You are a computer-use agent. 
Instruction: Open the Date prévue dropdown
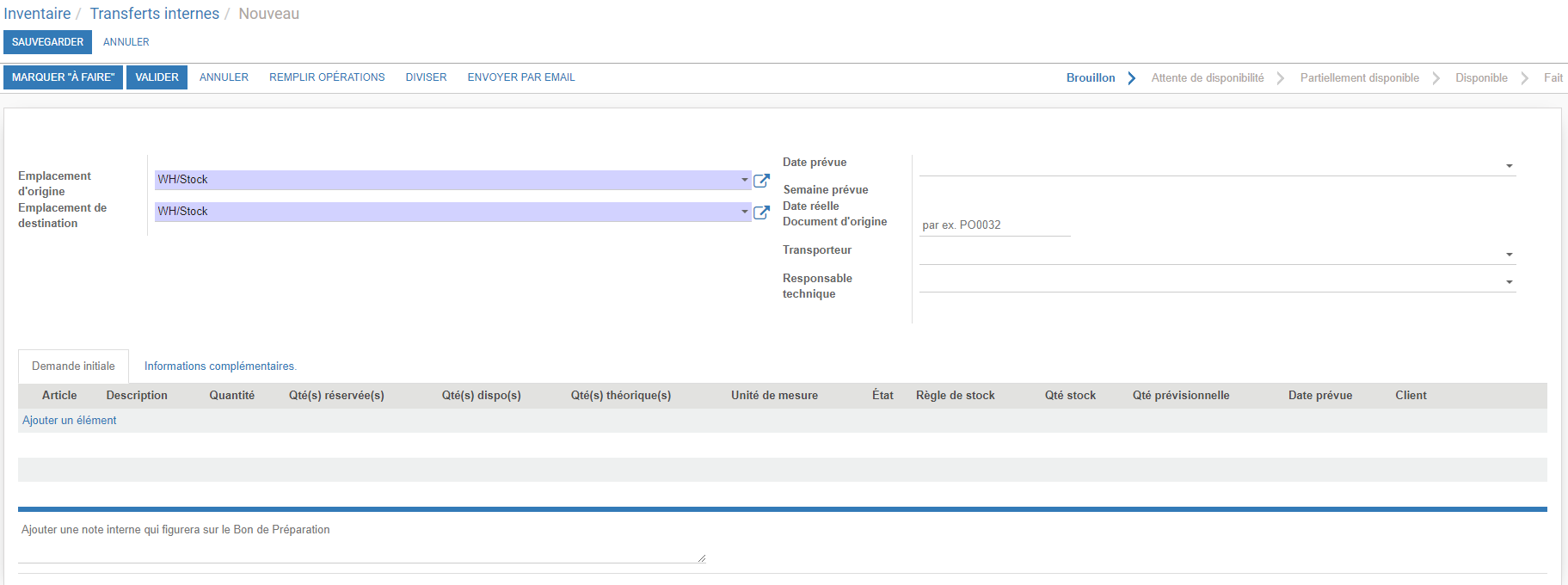pyautogui.click(x=1510, y=166)
